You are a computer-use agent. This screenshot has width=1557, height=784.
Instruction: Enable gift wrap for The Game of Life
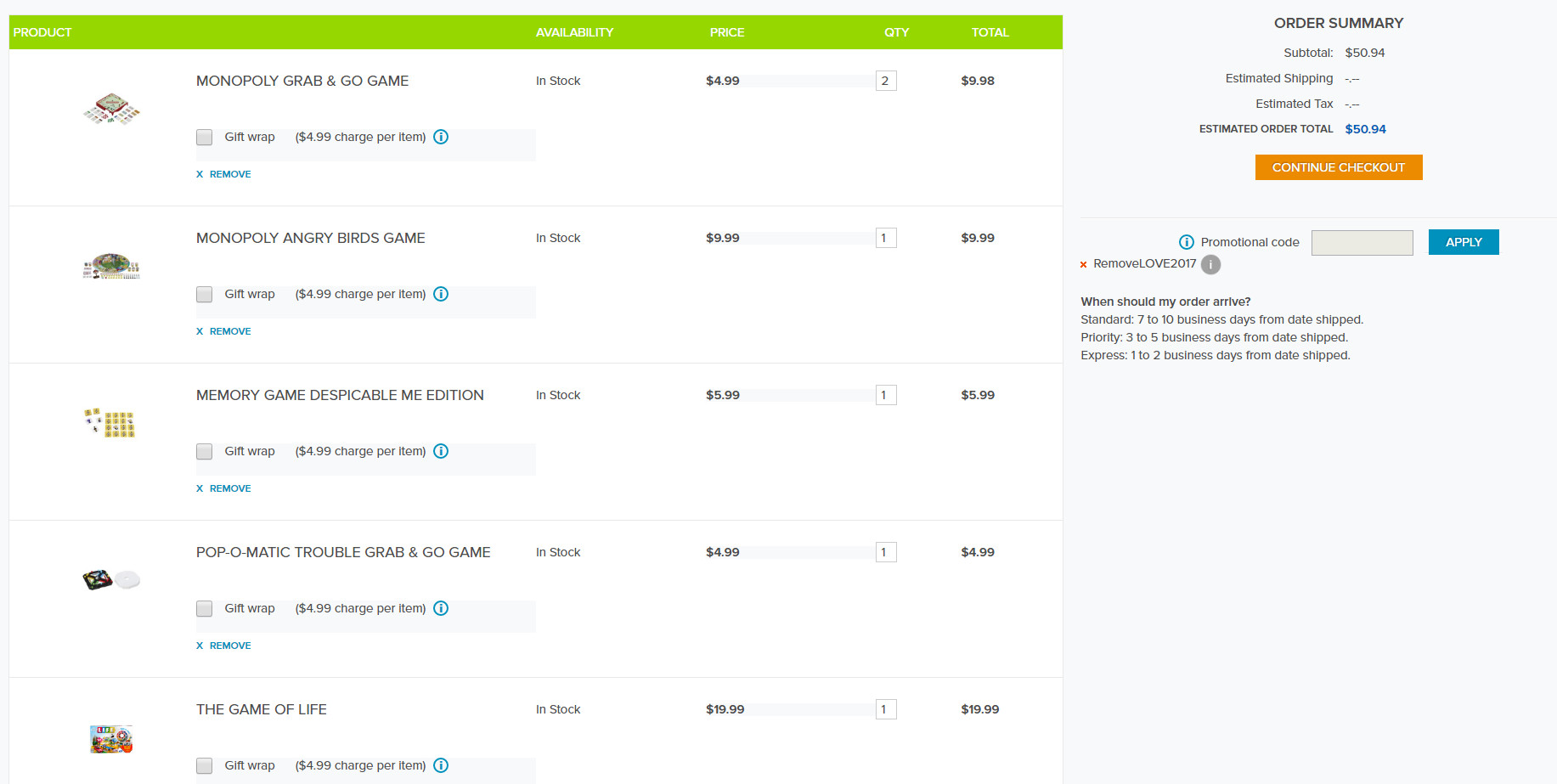205,765
